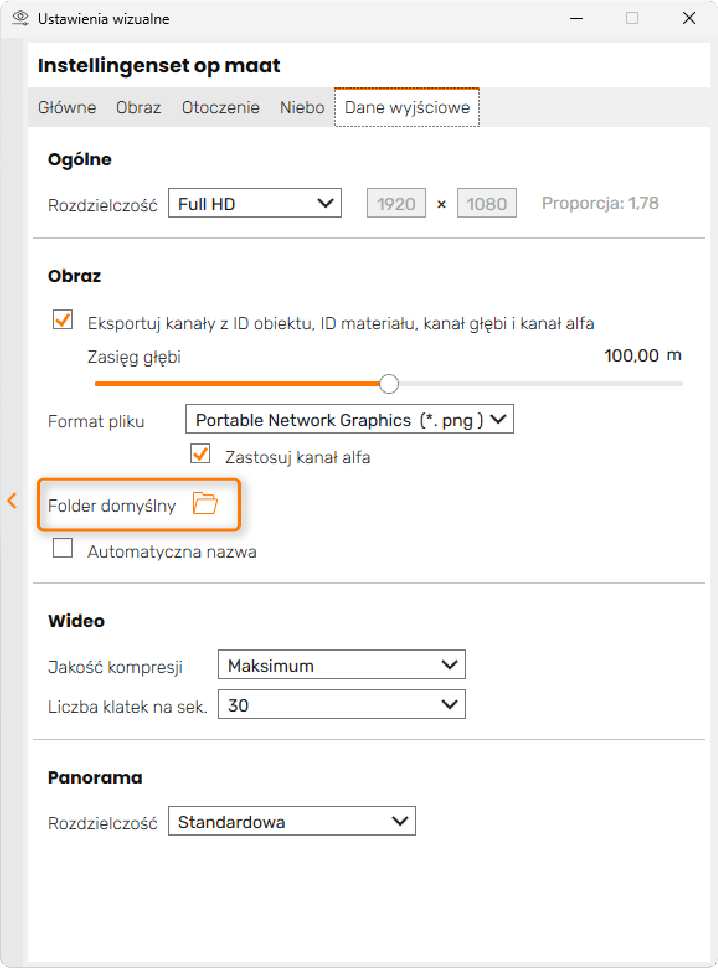Click the Instellingenset op maat title
Viewport: 718px width, 968px height.
159,65
